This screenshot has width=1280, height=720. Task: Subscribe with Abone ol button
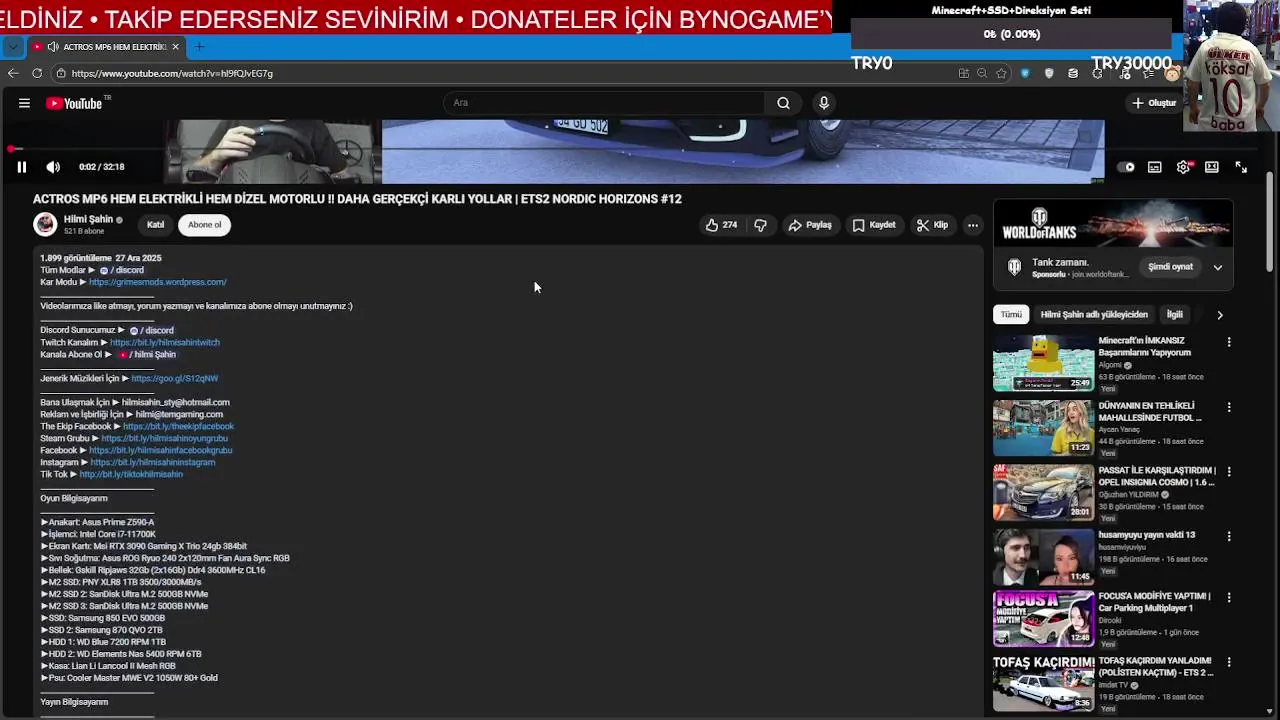[x=205, y=225]
